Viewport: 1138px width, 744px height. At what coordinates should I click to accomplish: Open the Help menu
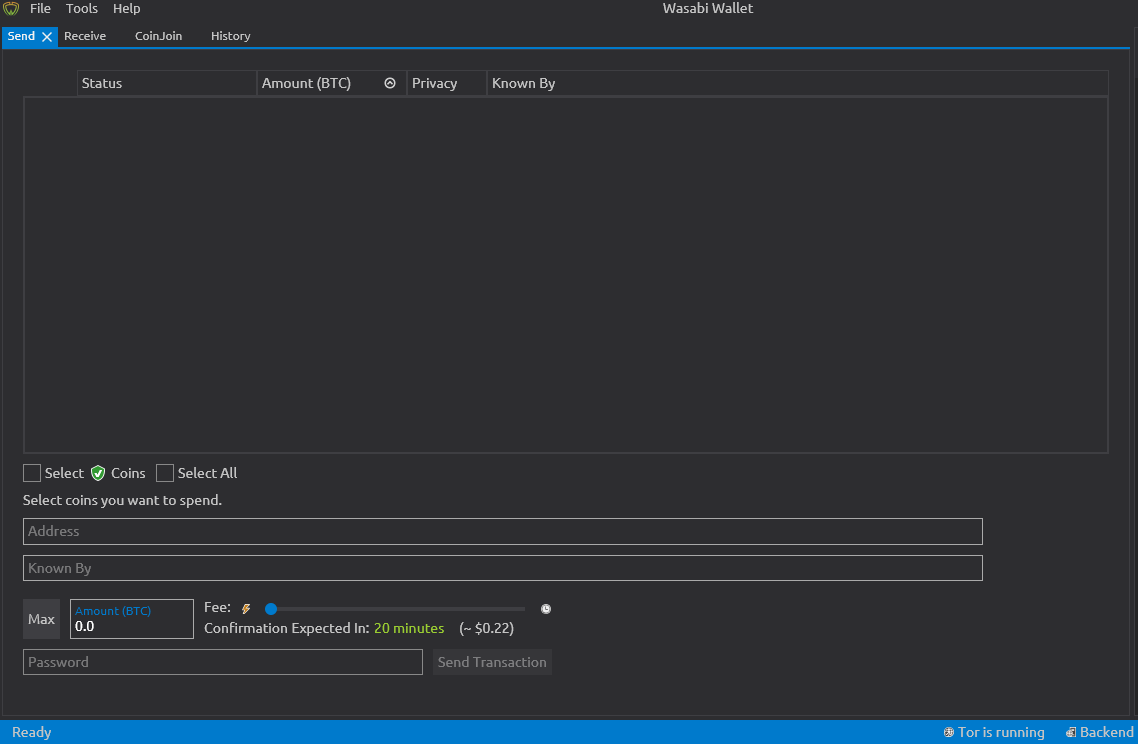coord(126,9)
